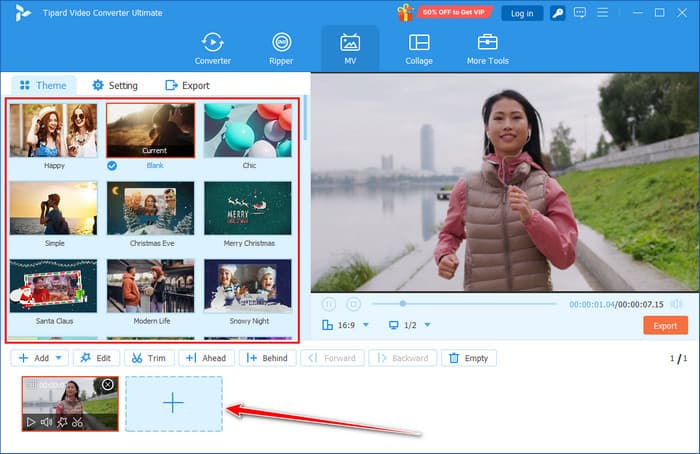Click the Log in button
The width and height of the screenshot is (700, 454).
522,13
